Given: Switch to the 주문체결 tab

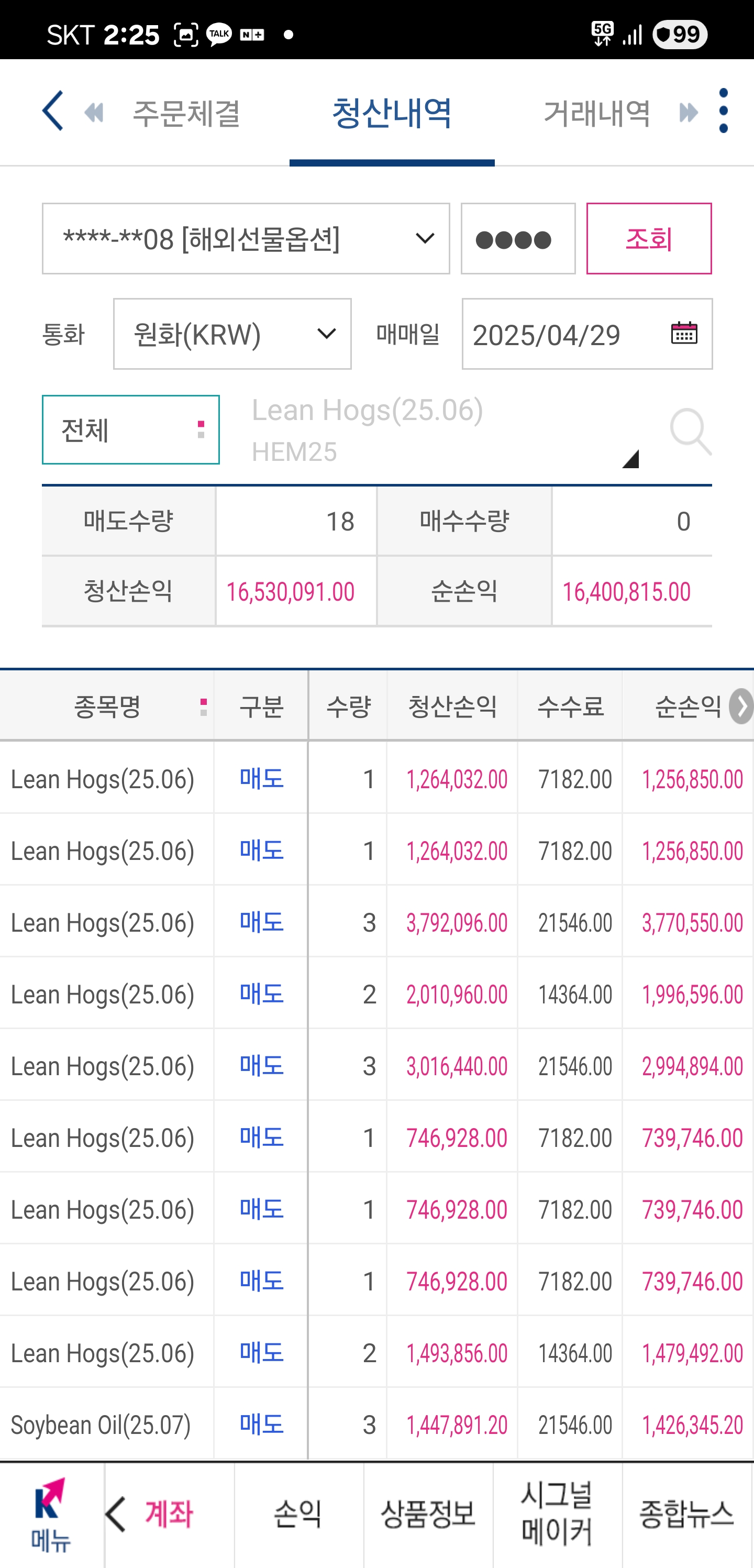Looking at the screenshot, I should coord(186,113).
